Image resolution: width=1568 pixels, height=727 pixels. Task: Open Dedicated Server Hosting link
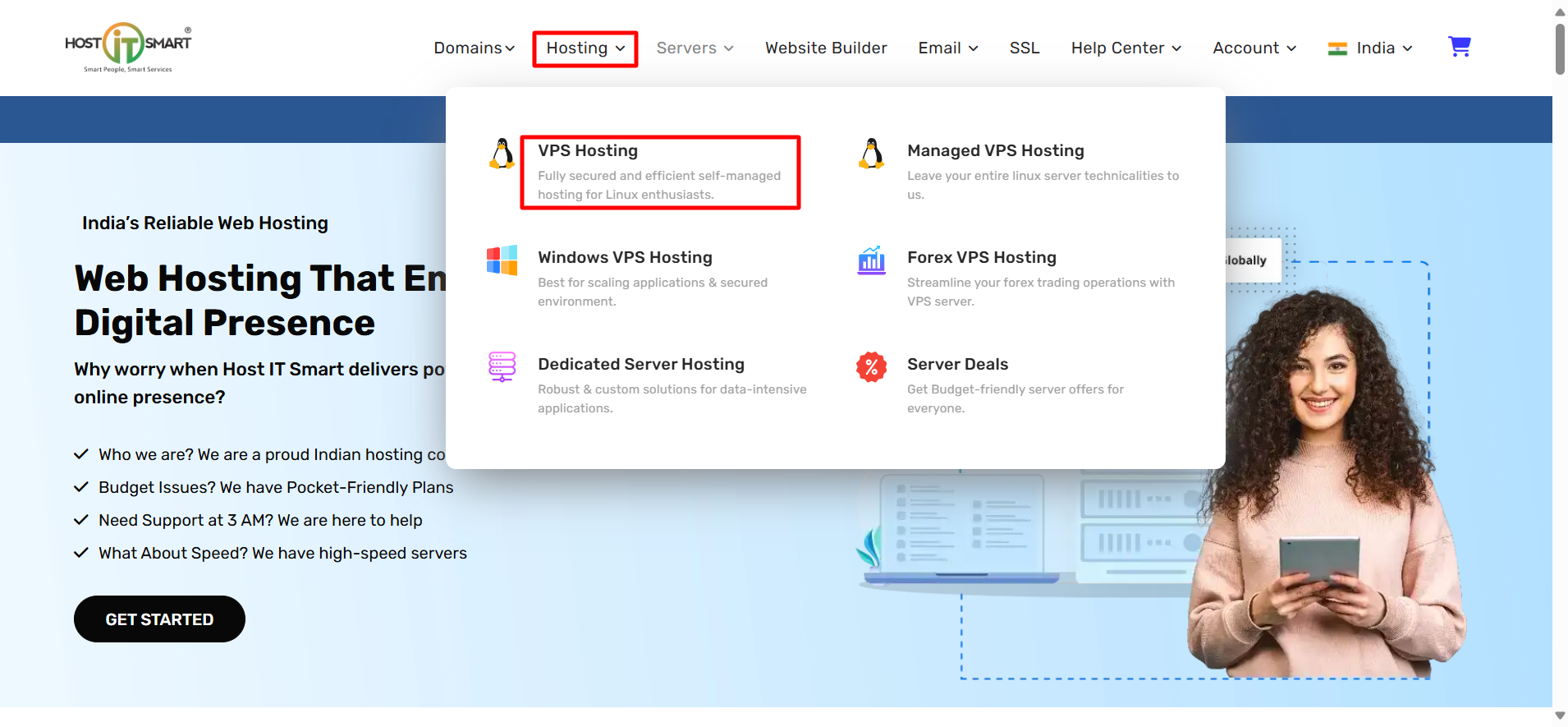pos(641,364)
